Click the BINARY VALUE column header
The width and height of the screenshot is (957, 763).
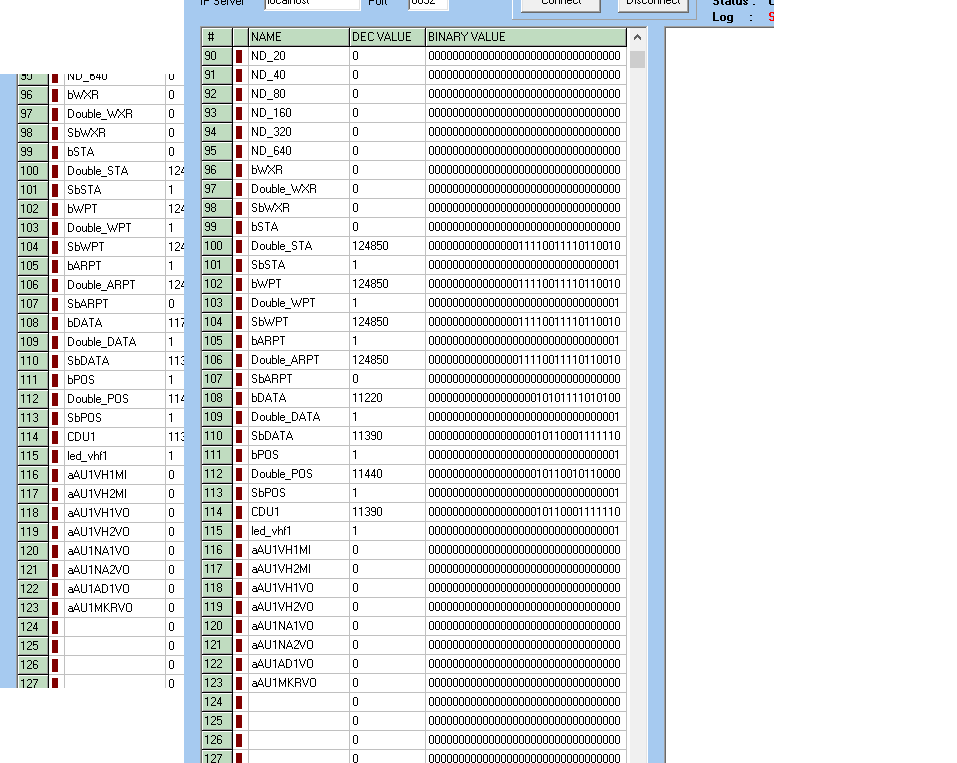pyautogui.click(x=525, y=37)
